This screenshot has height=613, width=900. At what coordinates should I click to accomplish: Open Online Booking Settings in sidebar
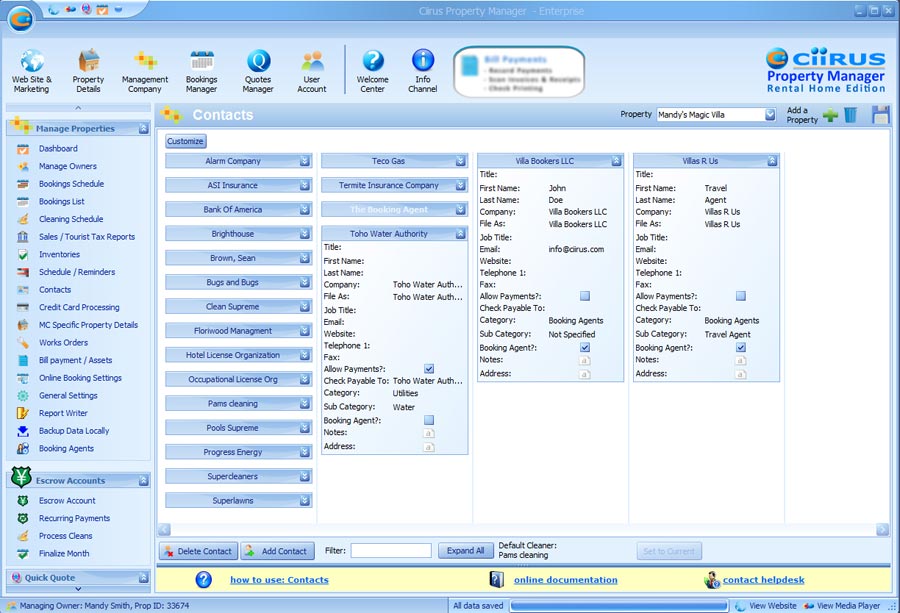(80, 378)
